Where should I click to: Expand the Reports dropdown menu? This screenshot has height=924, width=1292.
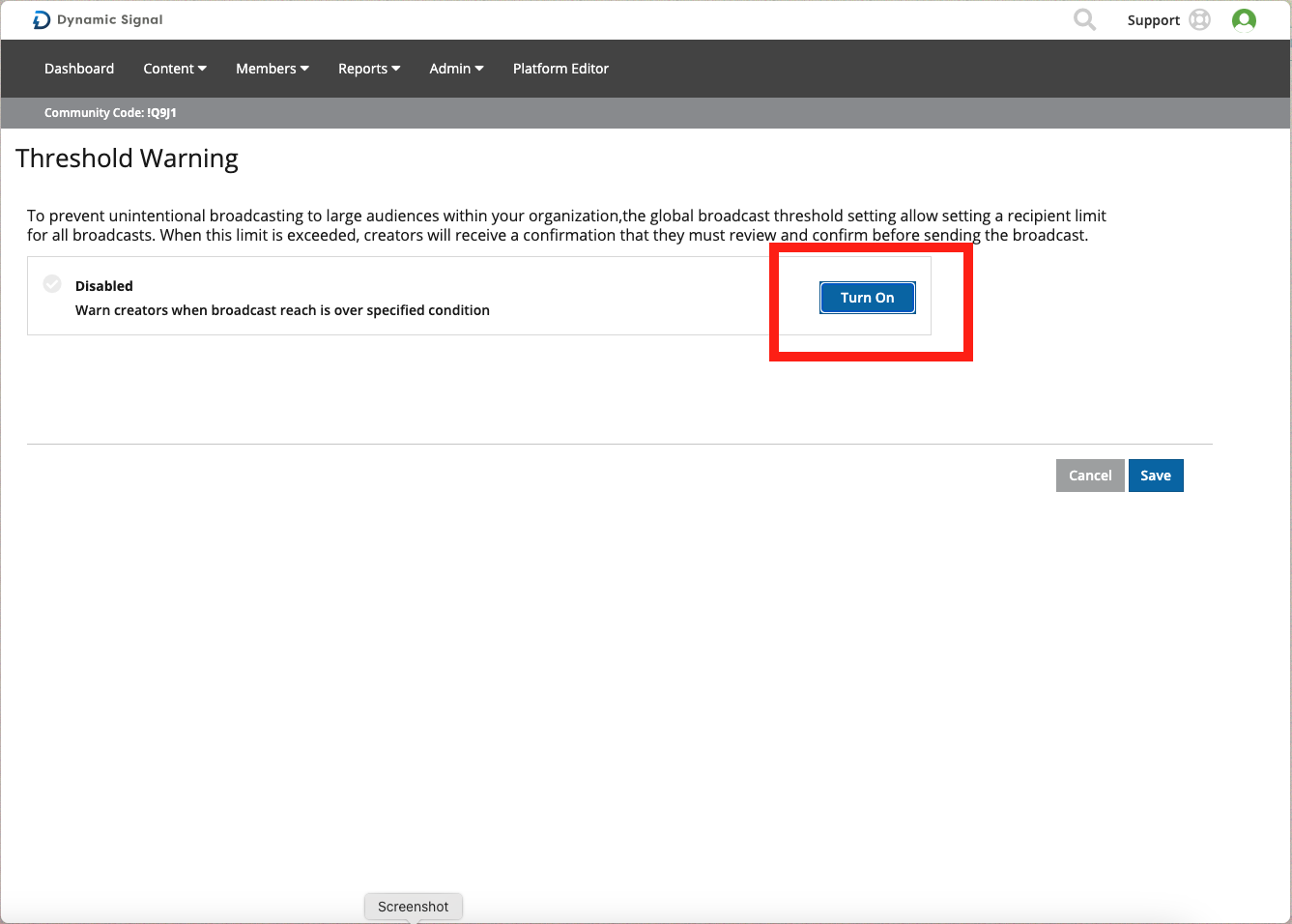pos(368,69)
